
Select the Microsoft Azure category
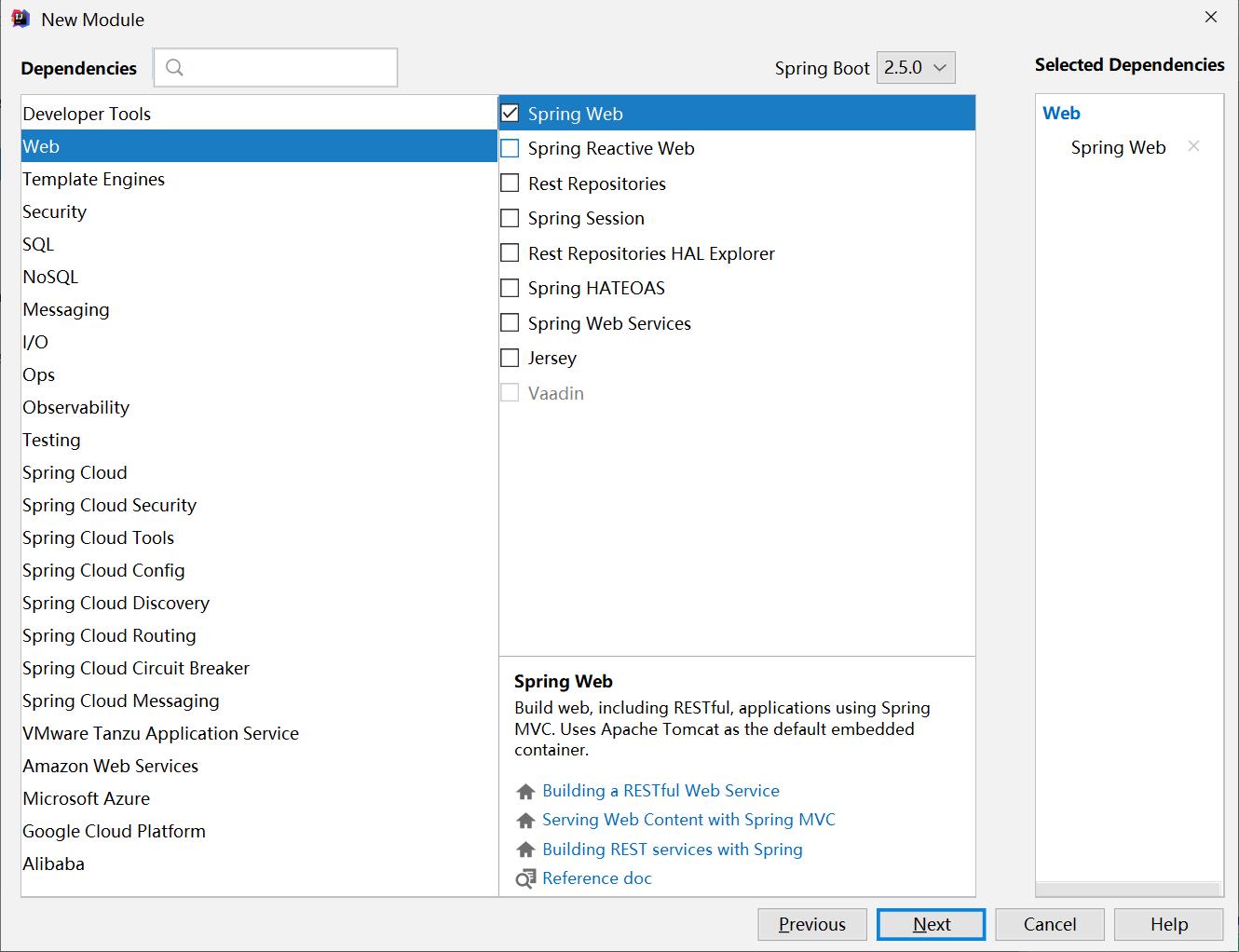pyautogui.click(x=259, y=798)
